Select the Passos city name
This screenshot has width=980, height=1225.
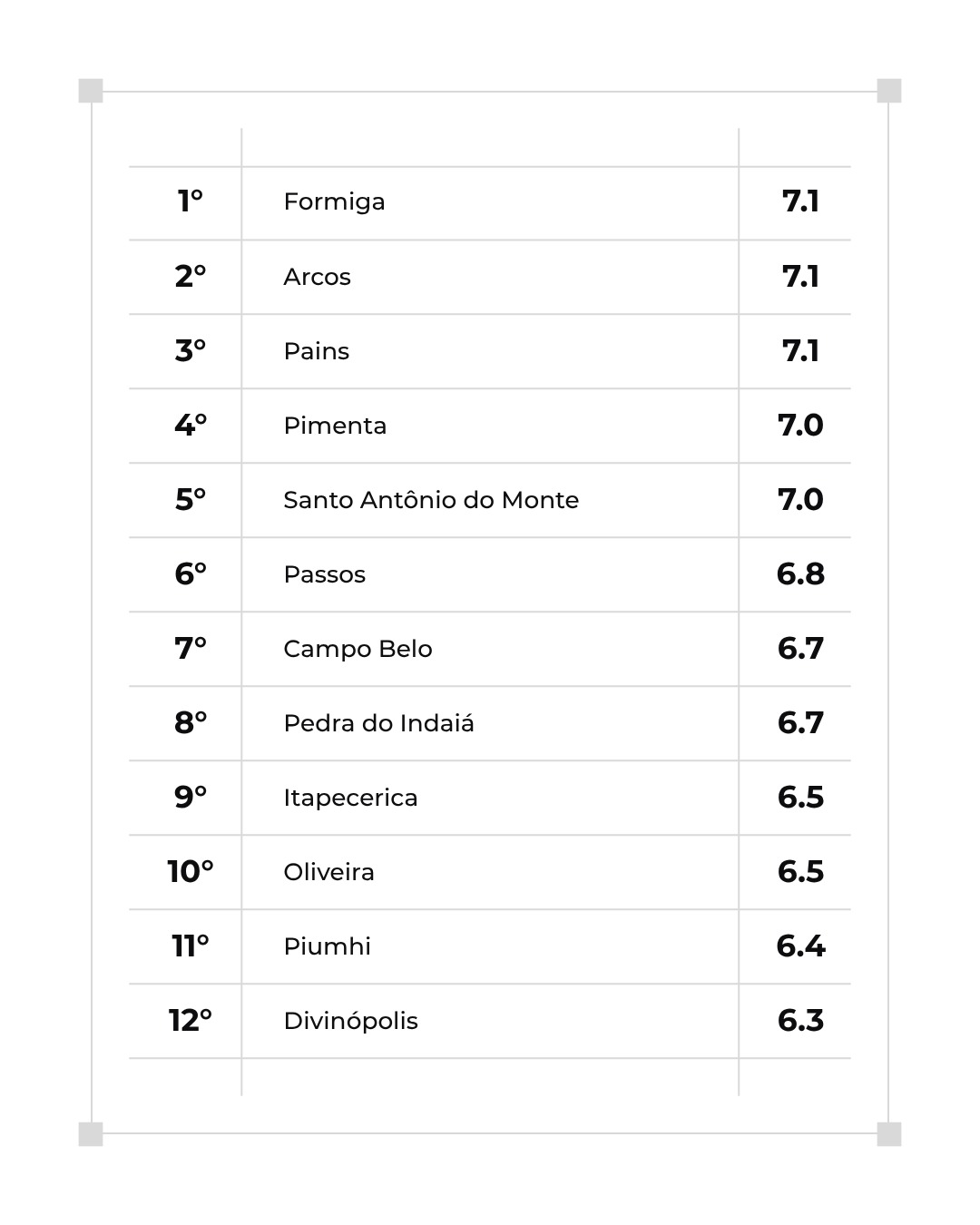(x=324, y=574)
